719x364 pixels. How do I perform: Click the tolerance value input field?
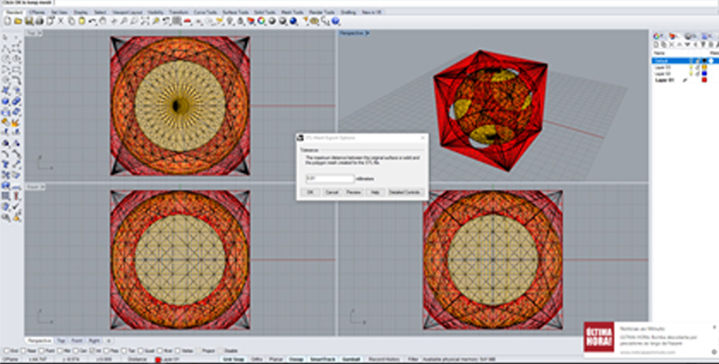(330, 179)
